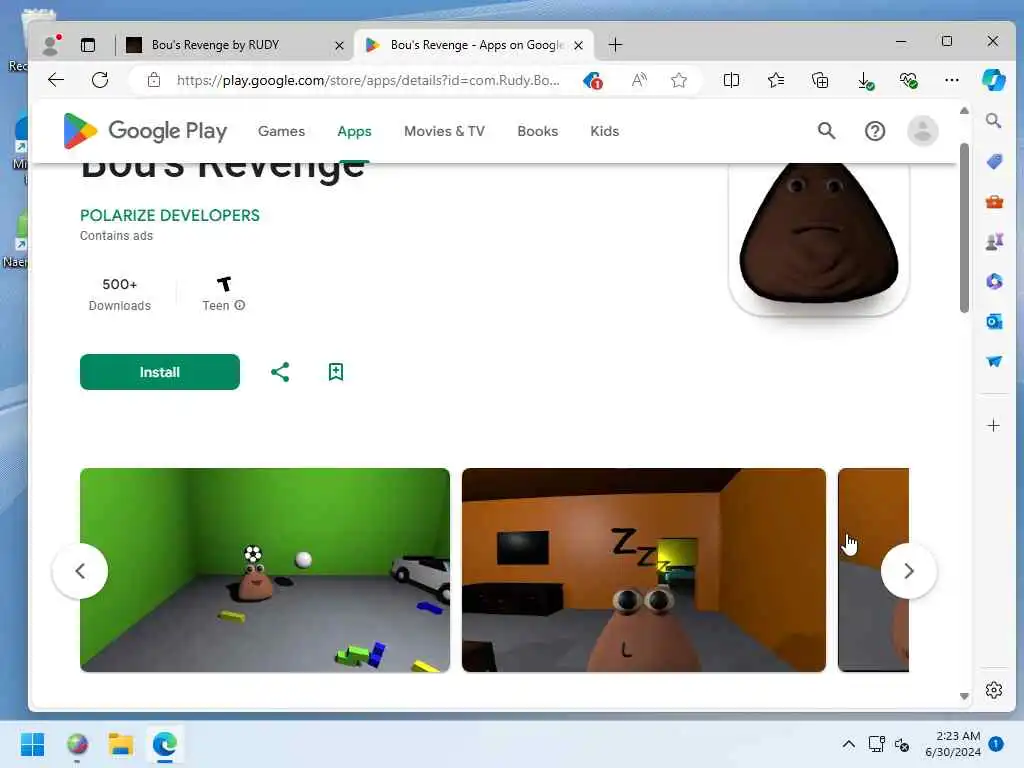Click the address bar URL
The width and height of the screenshot is (1024, 768).
[x=368, y=80]
